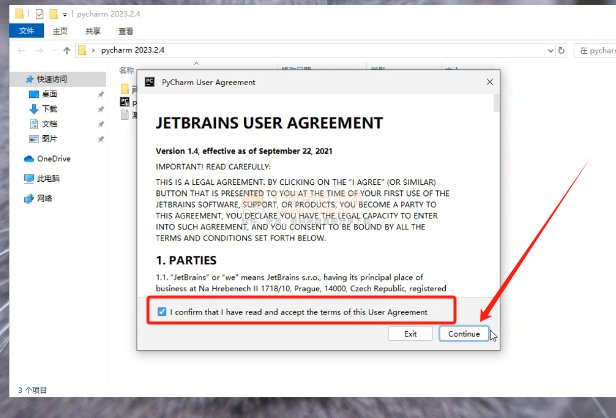Click the pin icon next to 文档
Viewport: 616px width, 418px height.
point(101,124)
